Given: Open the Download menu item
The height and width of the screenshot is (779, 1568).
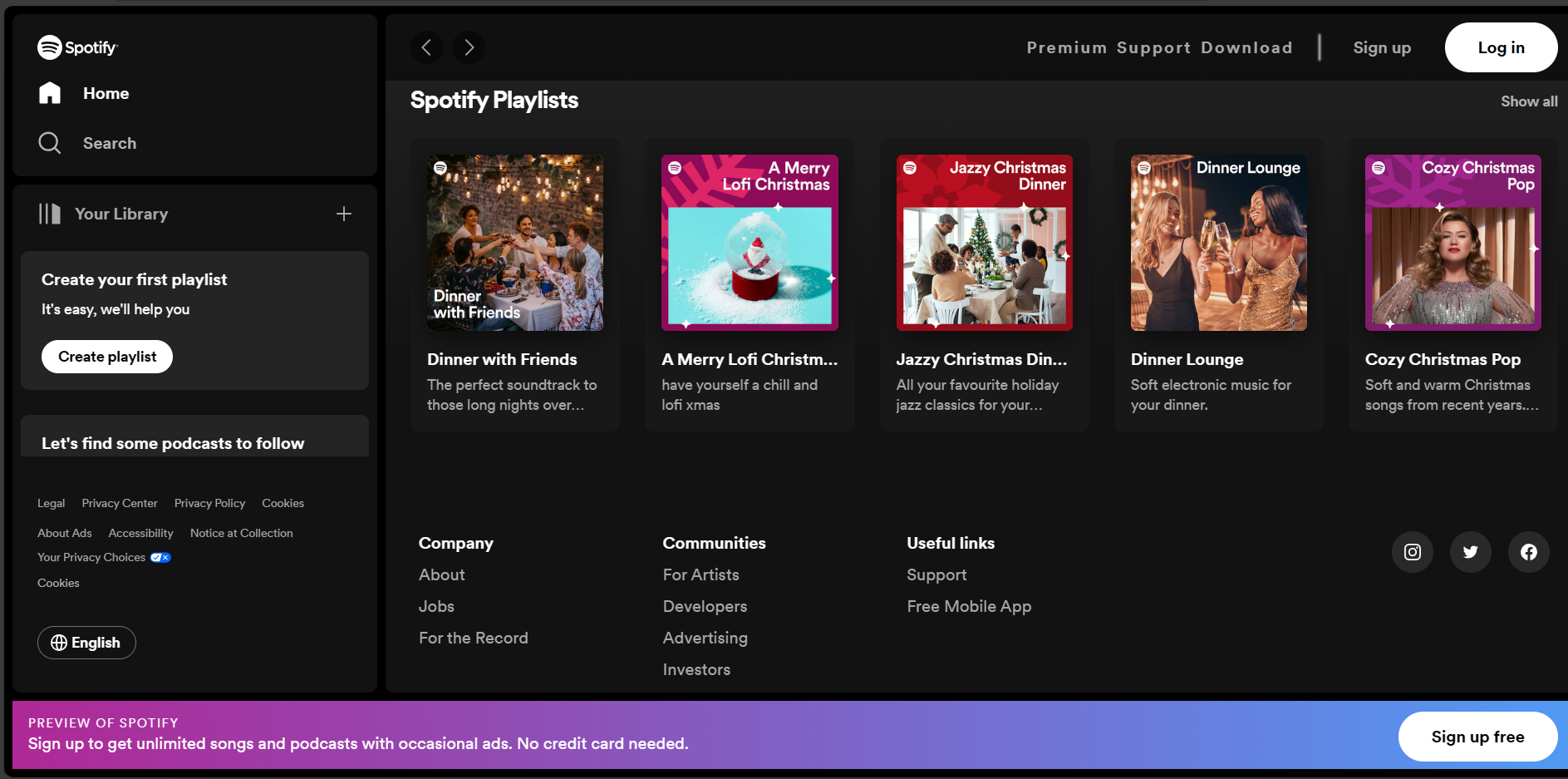Looking at the screenshot, I should (1246, 47).
